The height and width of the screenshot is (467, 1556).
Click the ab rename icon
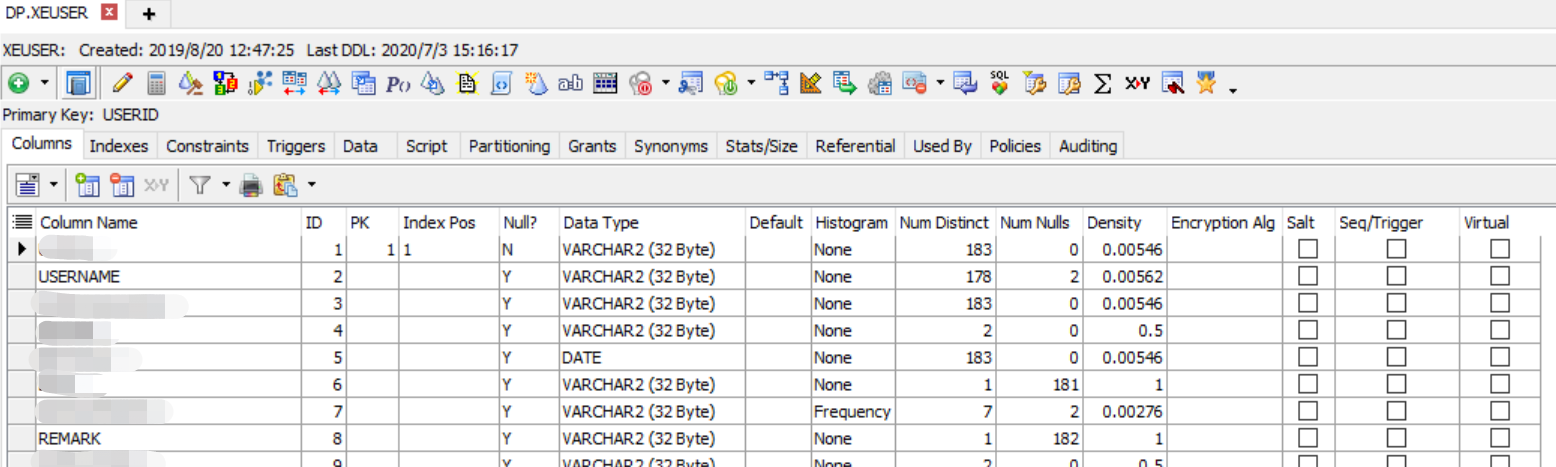tap(569, 84)
